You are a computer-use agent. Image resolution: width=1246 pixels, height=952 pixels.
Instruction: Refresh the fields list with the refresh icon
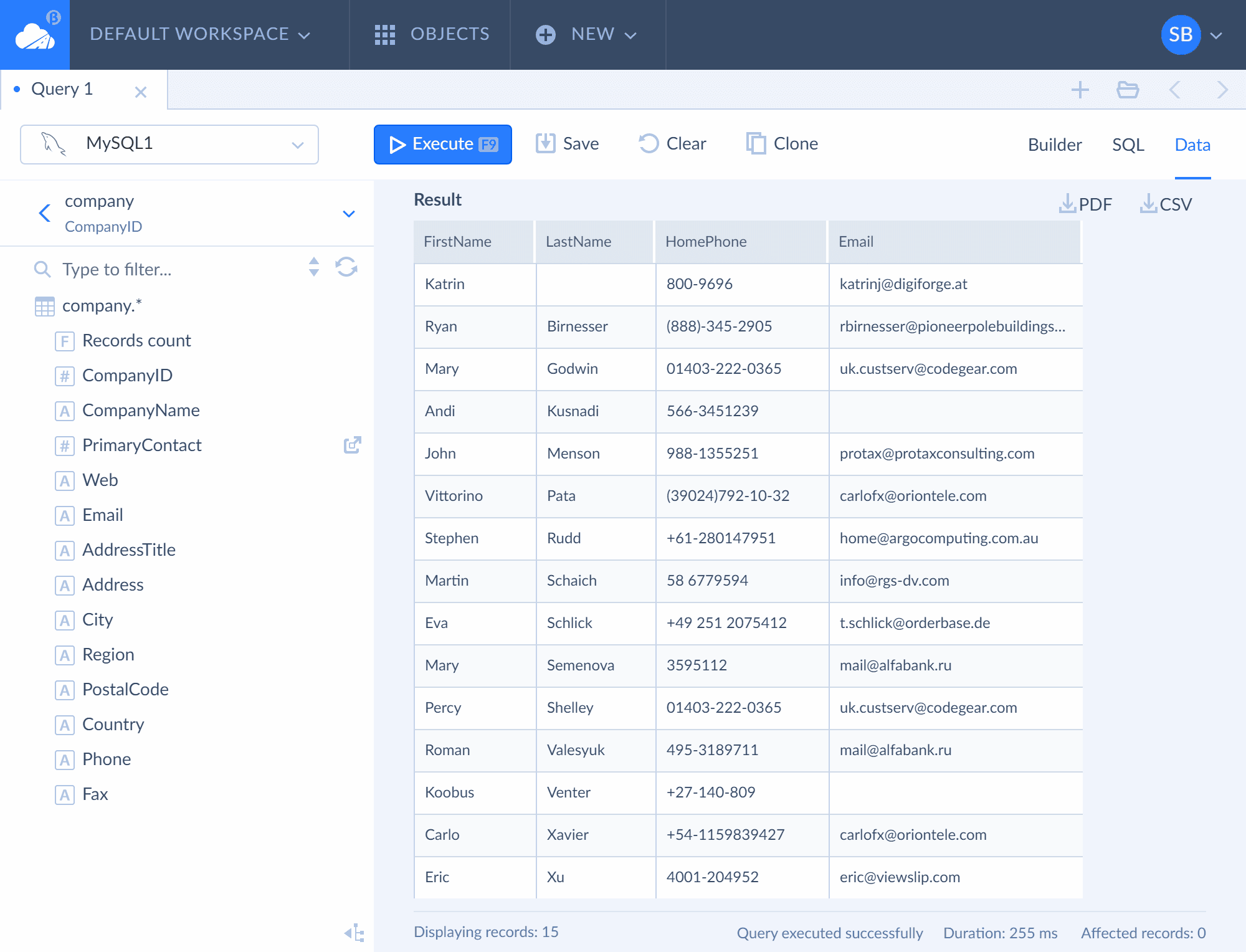346,267
